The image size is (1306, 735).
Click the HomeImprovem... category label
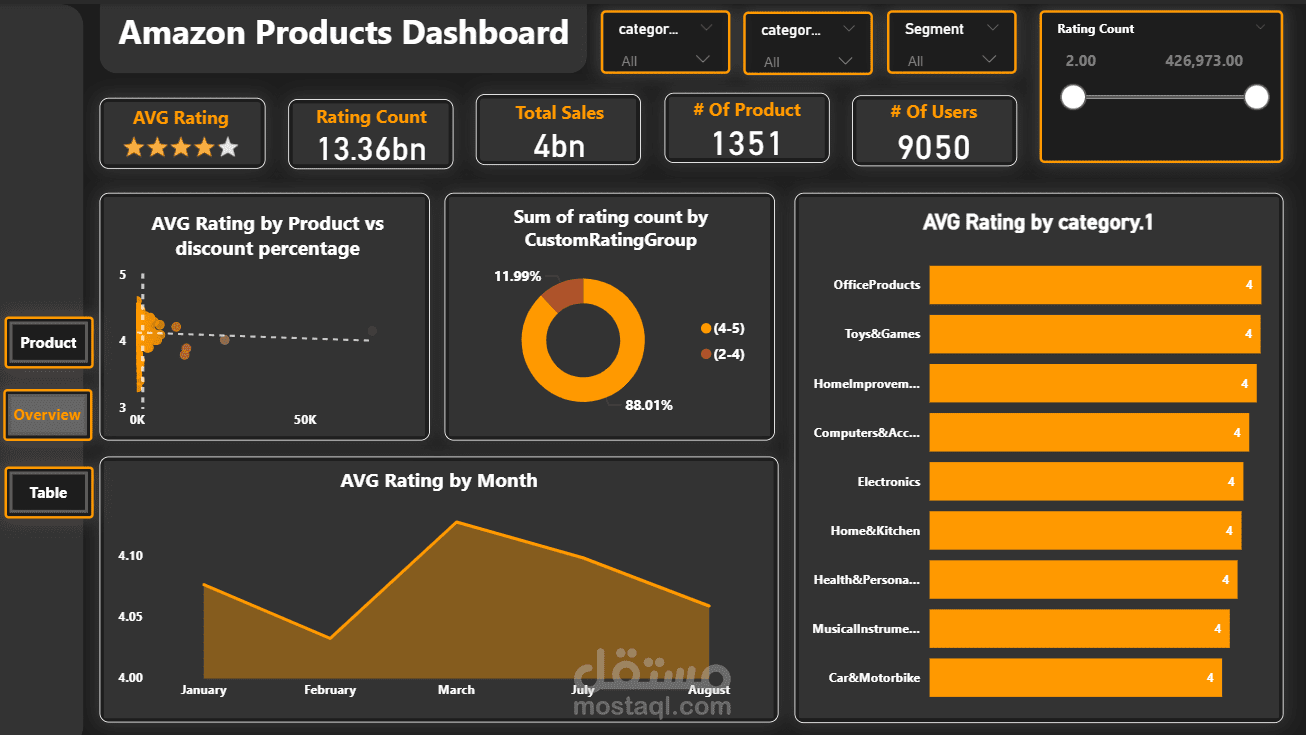[x=867, y=383]
